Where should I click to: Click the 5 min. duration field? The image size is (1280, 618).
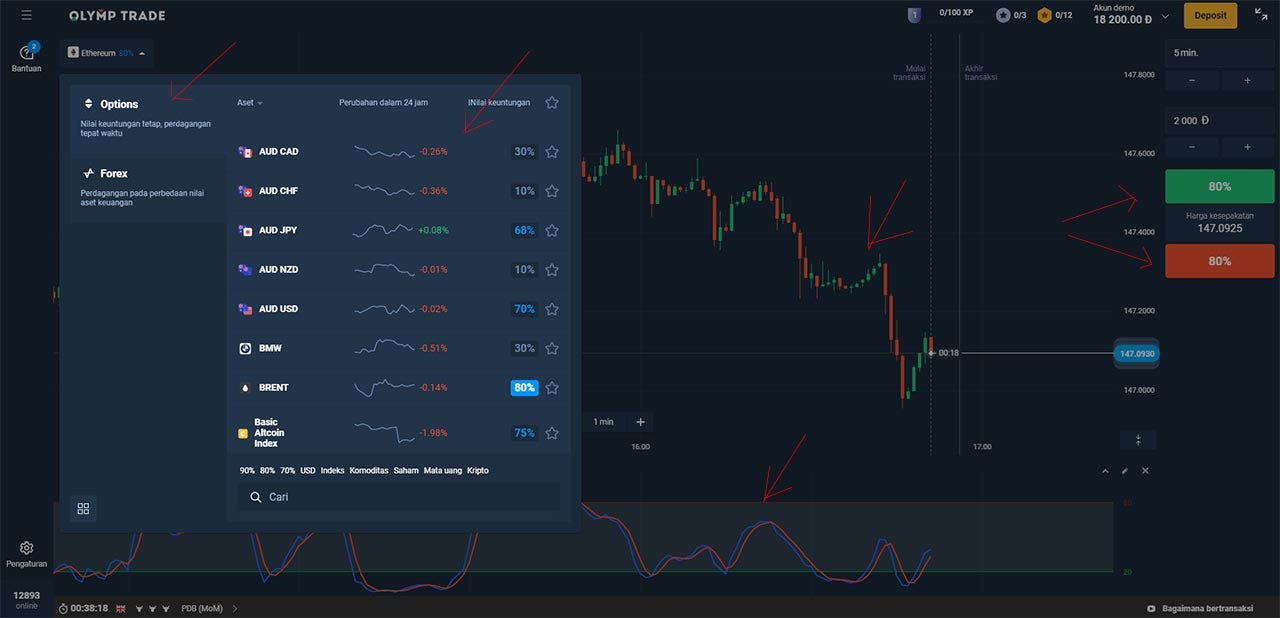[x=1219, y=52]
